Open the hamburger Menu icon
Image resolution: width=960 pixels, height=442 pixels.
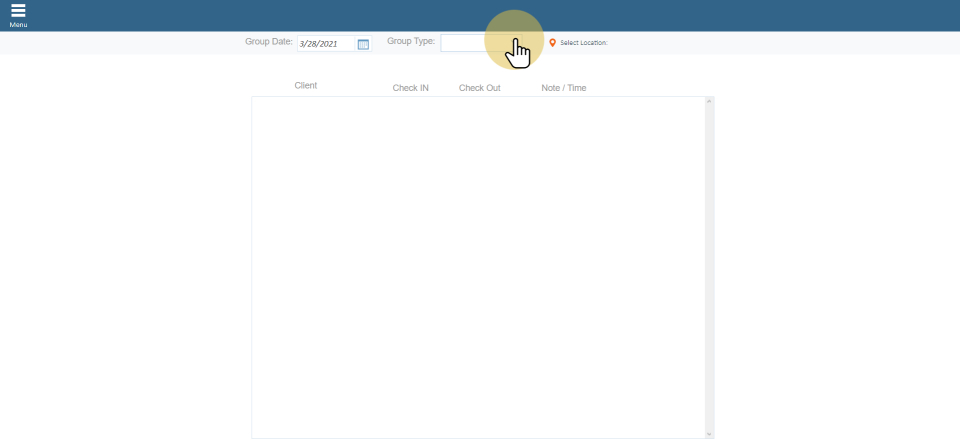click(x=18, y=11)
